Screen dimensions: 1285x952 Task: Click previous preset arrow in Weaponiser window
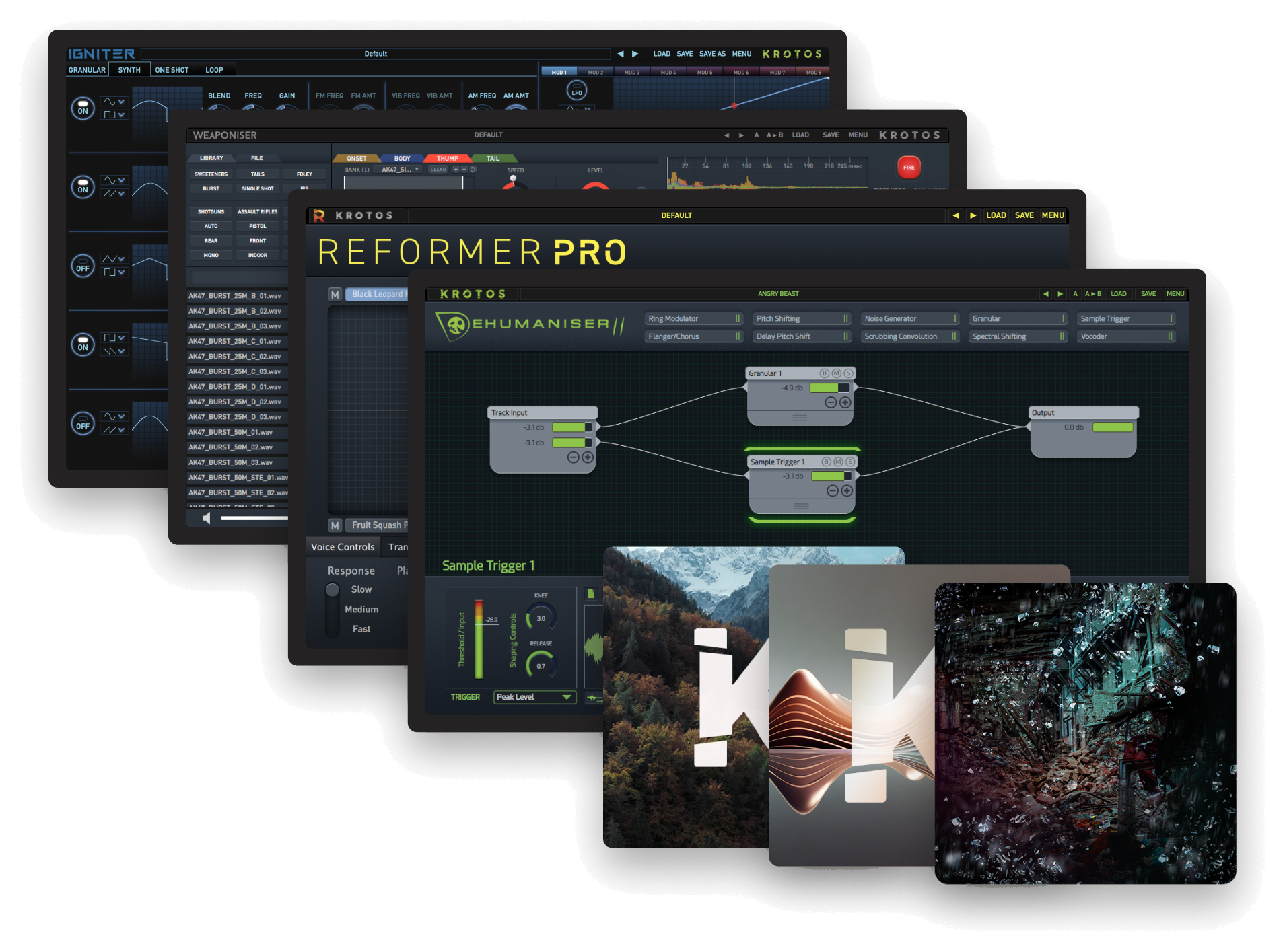click(x=726, y=135)
